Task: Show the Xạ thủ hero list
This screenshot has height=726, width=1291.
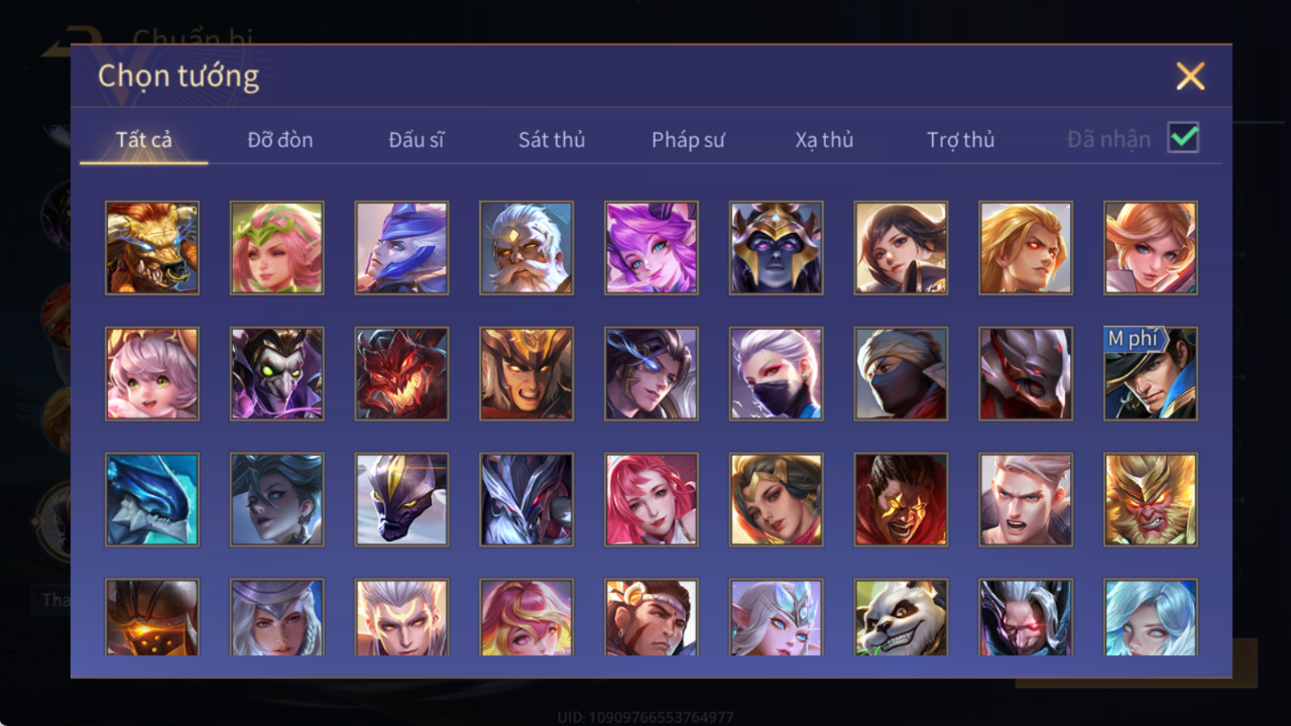Action: coord(824,140)
